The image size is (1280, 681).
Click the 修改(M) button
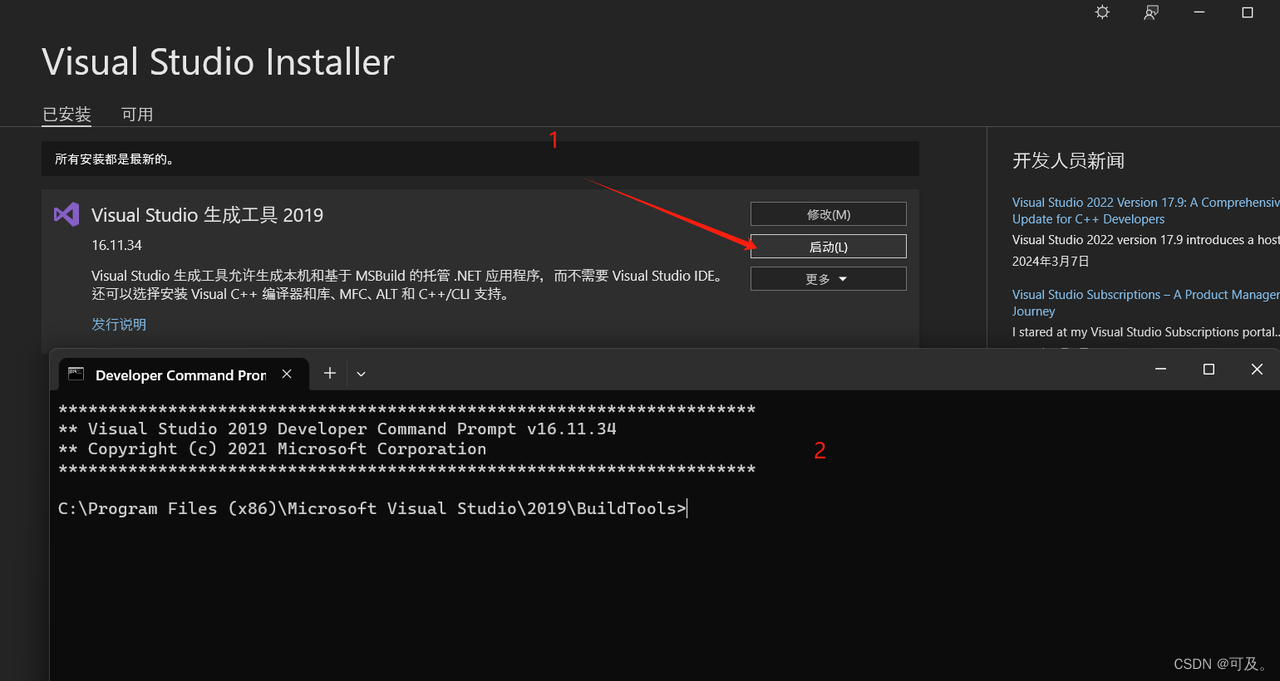828,214
